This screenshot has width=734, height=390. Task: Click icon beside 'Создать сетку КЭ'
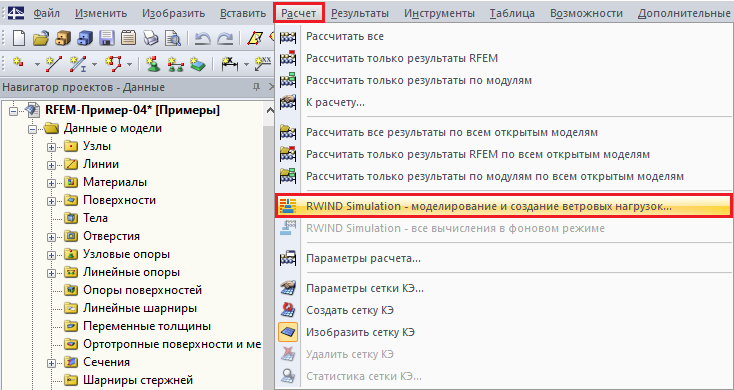point(288,310)
